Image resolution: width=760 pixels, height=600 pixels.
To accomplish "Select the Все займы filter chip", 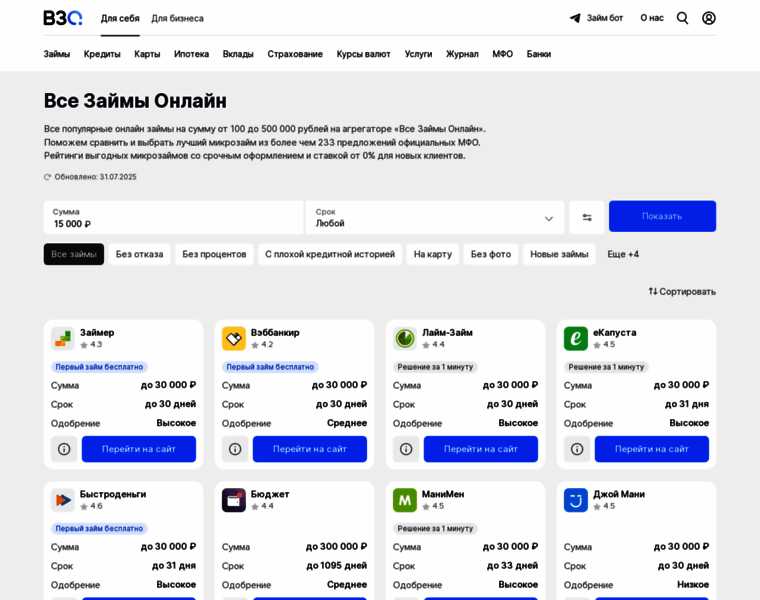I will pyautogui.click(x=74, y=254).
